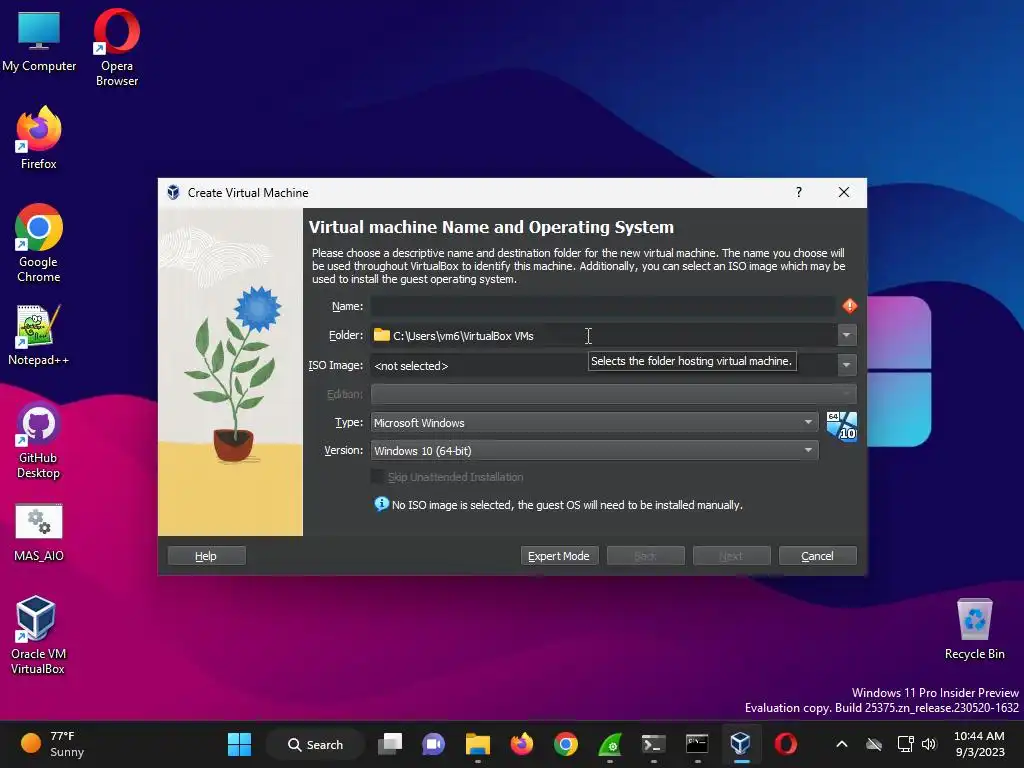This screenshot has width=1024, height=768.
Task: Toggle the Skip Unattended Installation checkbox
Action: pos(377,477)
